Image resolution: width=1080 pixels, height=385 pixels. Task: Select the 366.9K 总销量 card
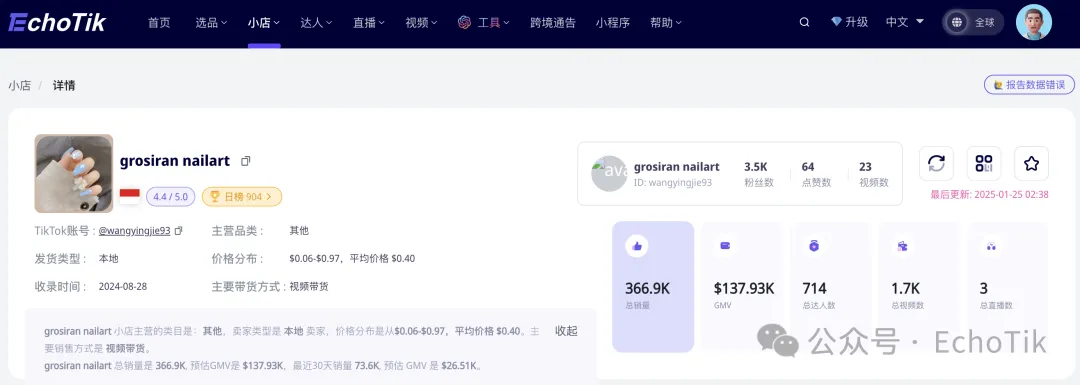[x=653, y=287]
